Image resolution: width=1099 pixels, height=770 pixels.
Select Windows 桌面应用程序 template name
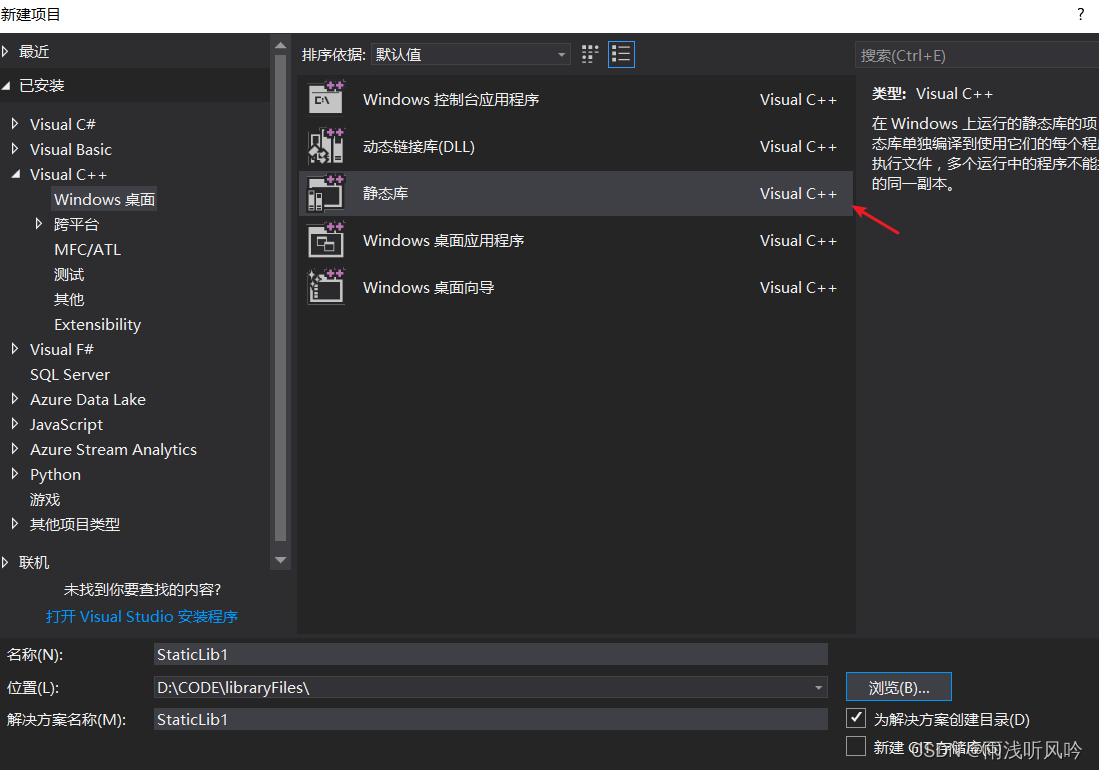[x=443, y=240]
